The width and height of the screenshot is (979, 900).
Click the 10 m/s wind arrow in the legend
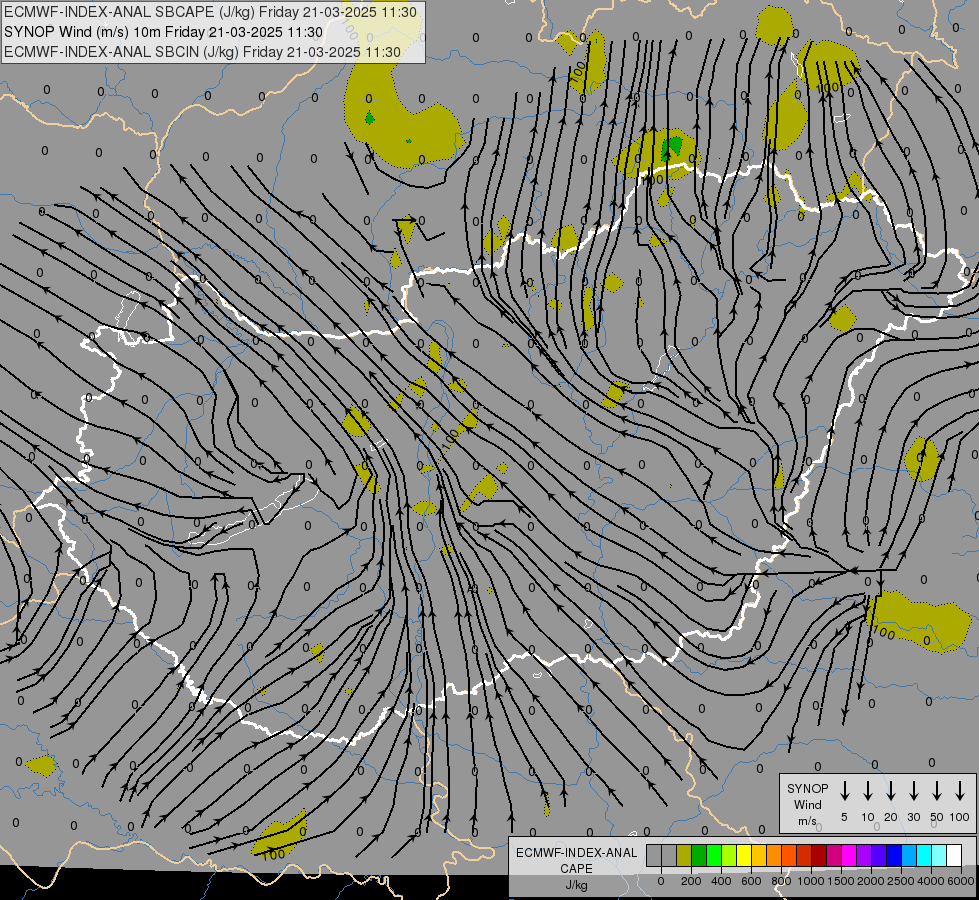point(868,791)
